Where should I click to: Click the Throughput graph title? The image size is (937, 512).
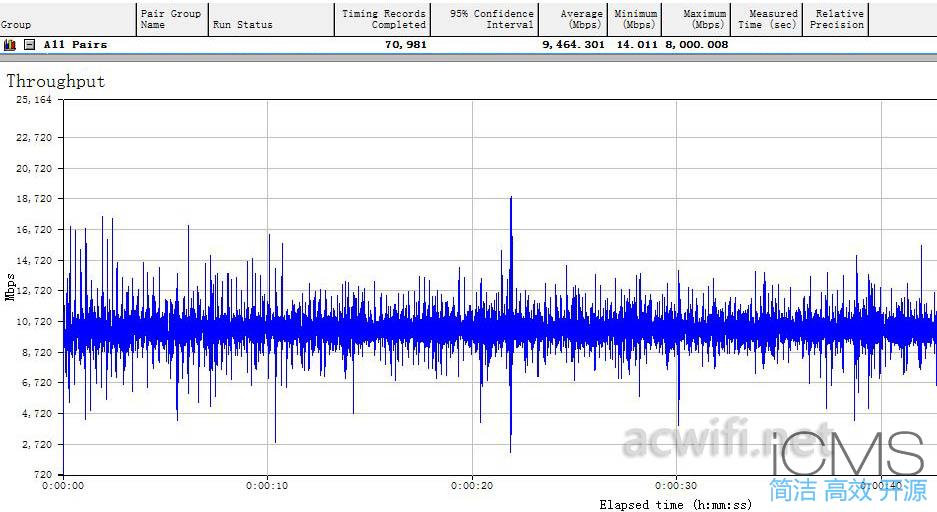(x=56, y=81)
